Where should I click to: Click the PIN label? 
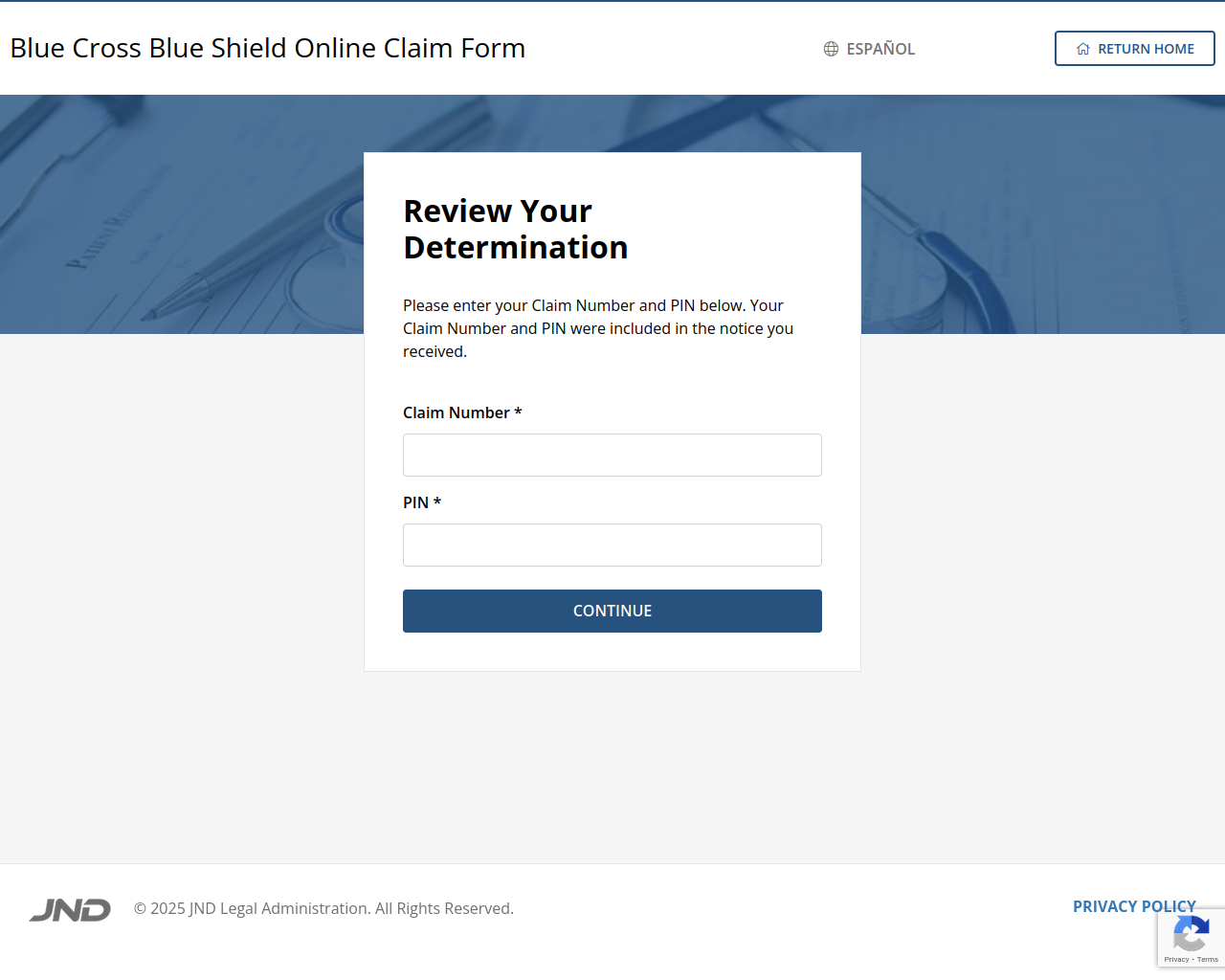pyautogui.click(x=422, y=502)
